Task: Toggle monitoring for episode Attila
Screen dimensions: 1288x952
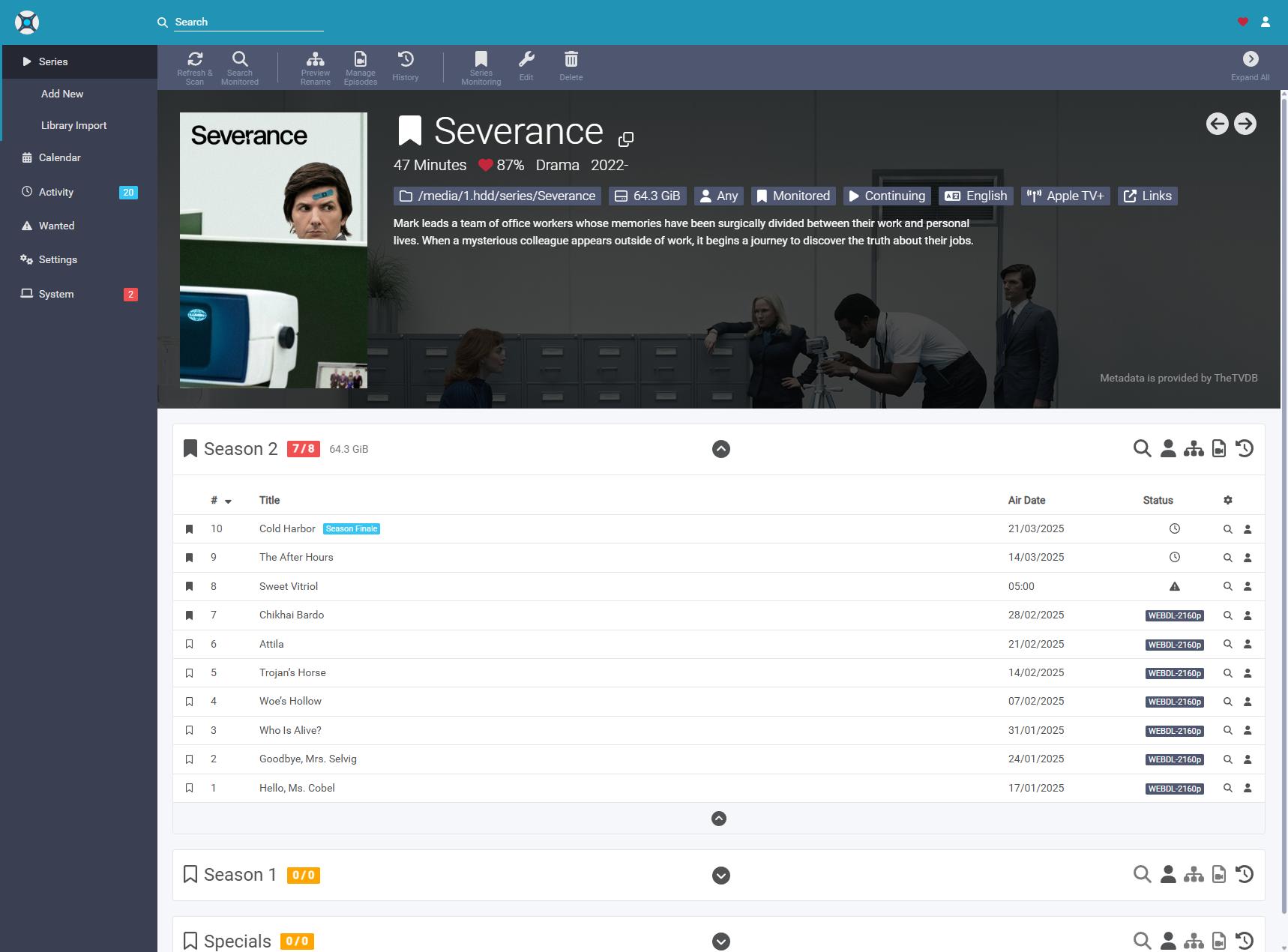Action: coord(189,644)
